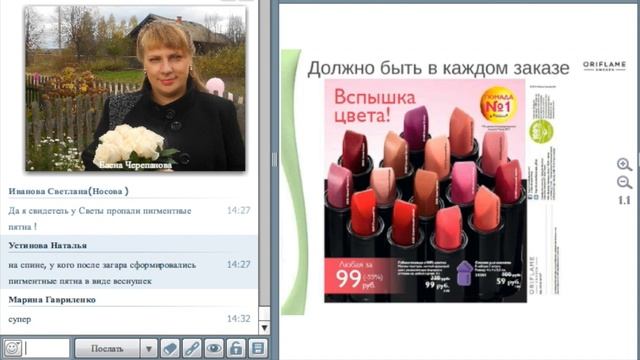The width and height of the screenshot is (640, 360).
Task: Select sender name Устинова Наталья
Action: click(48, 245)
